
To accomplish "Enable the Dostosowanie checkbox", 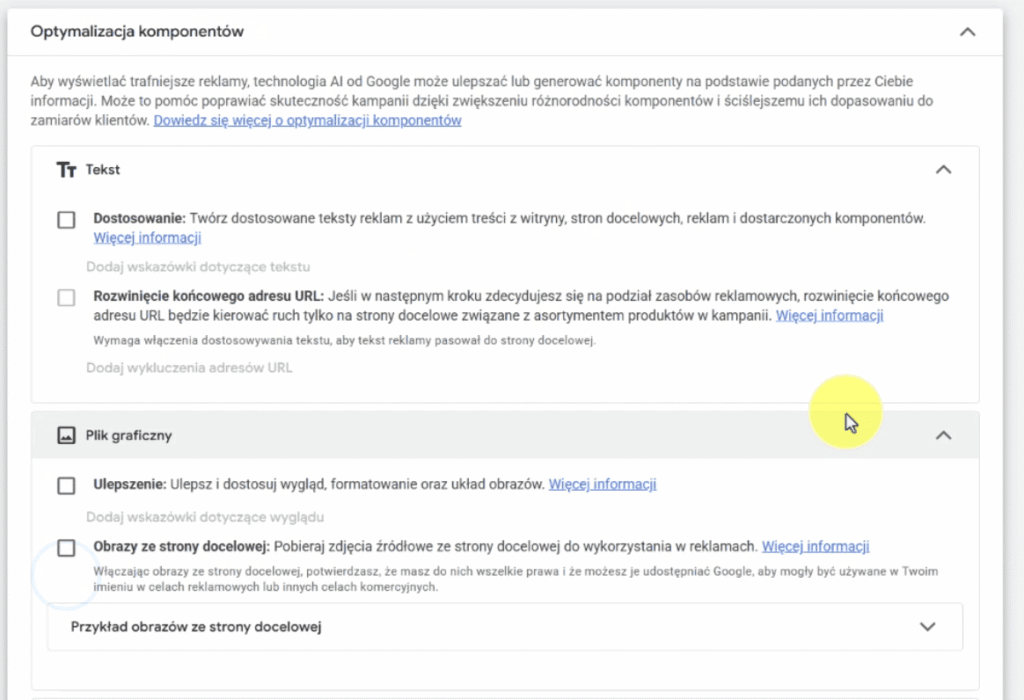I will 66,219.
